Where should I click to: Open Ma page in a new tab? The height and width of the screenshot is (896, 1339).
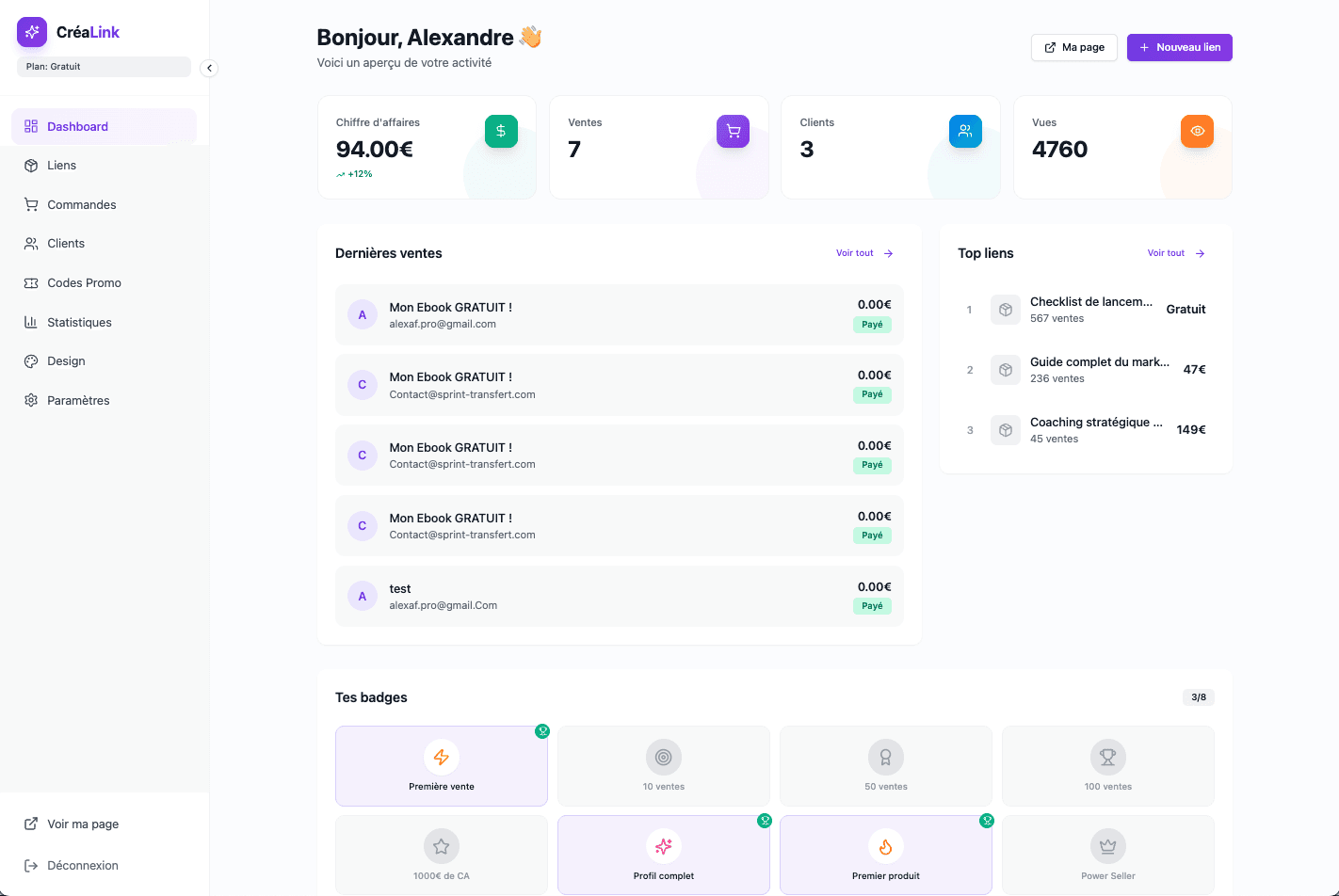pyautogui.click(x=1073, y=47)
